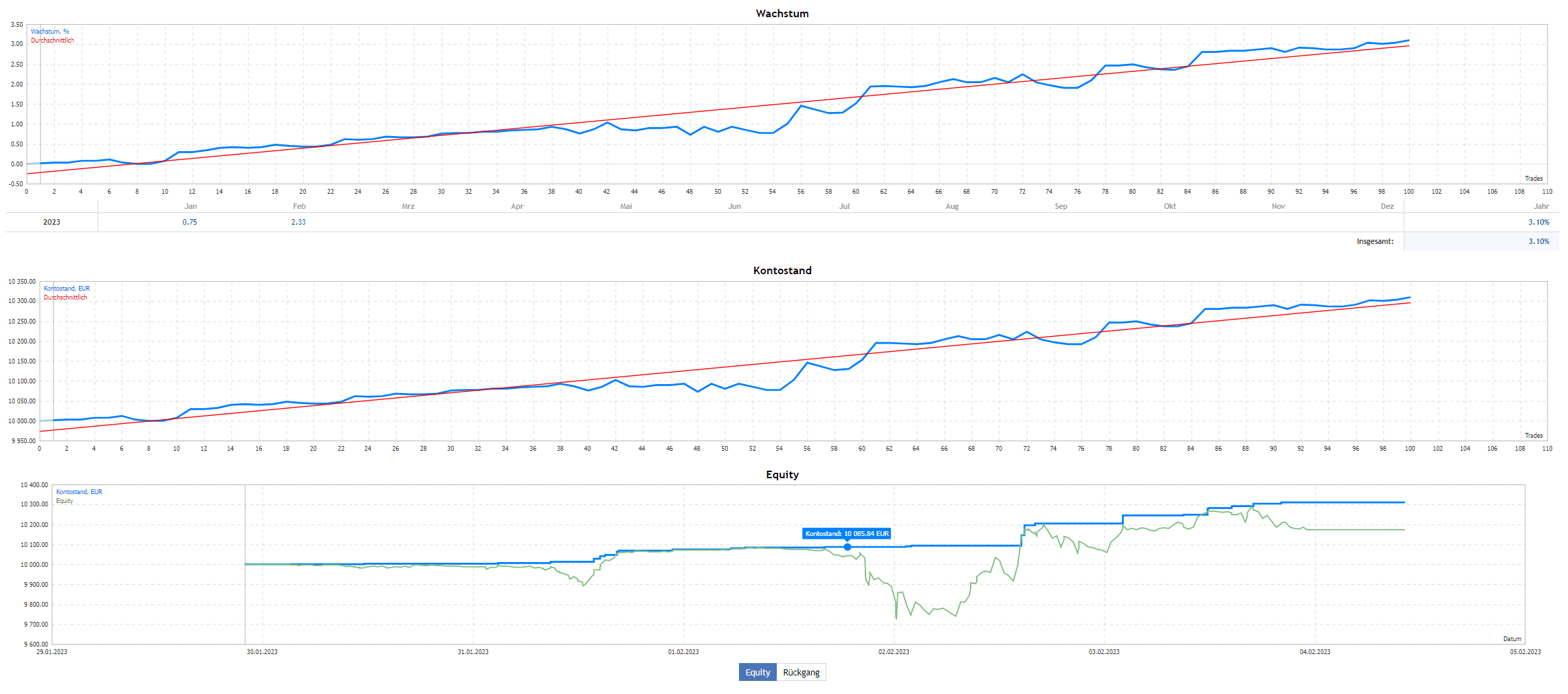Click the 'Mrz' month header
The image size is (1568, 694).
point(408,206)
